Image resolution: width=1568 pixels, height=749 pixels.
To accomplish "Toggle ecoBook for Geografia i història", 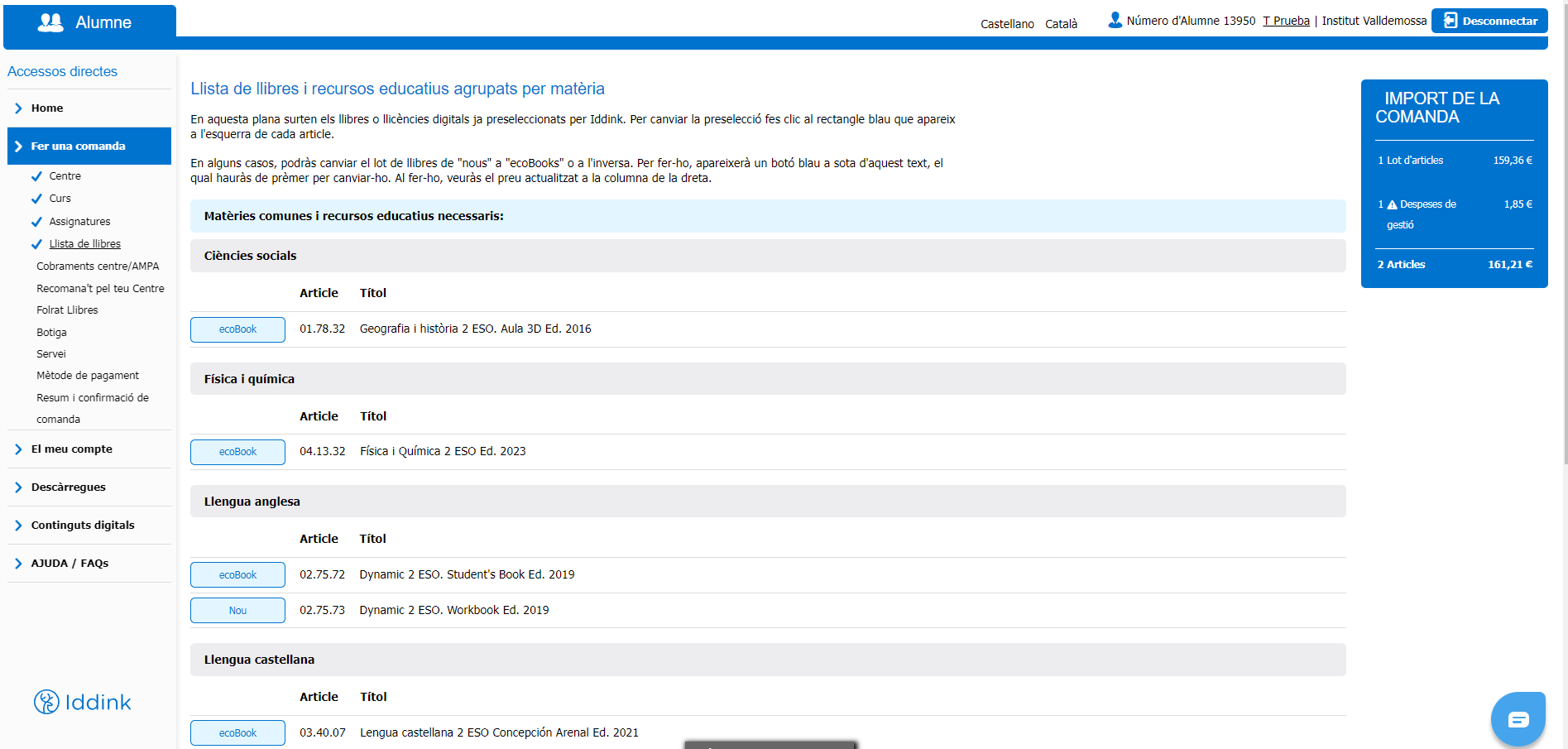I will click(x=237, y=329).
